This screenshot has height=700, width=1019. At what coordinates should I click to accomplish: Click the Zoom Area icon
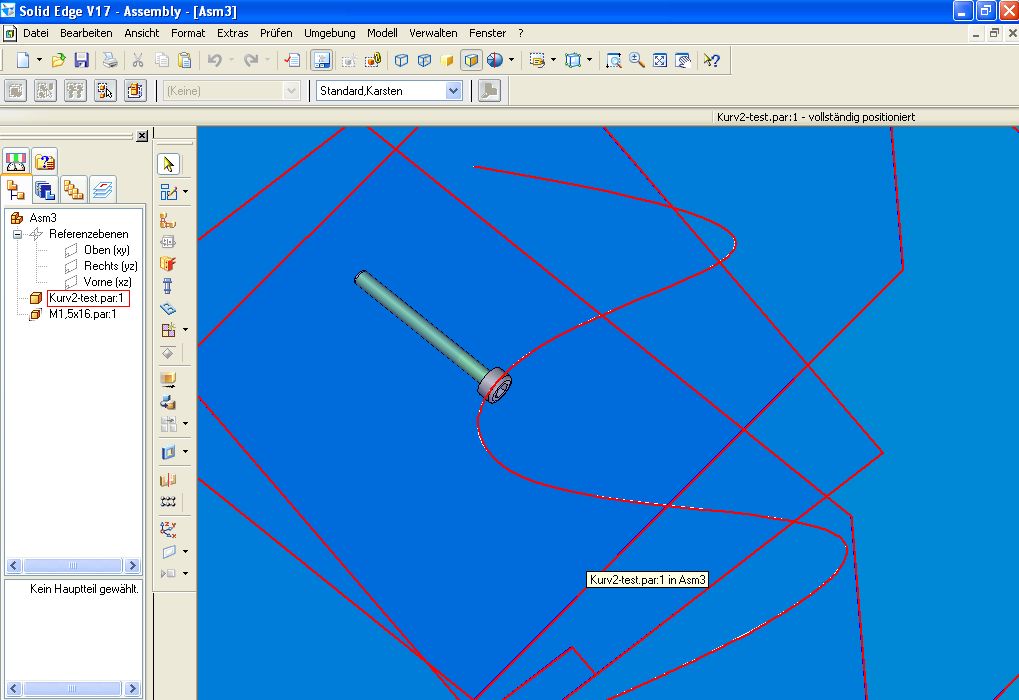614,60
